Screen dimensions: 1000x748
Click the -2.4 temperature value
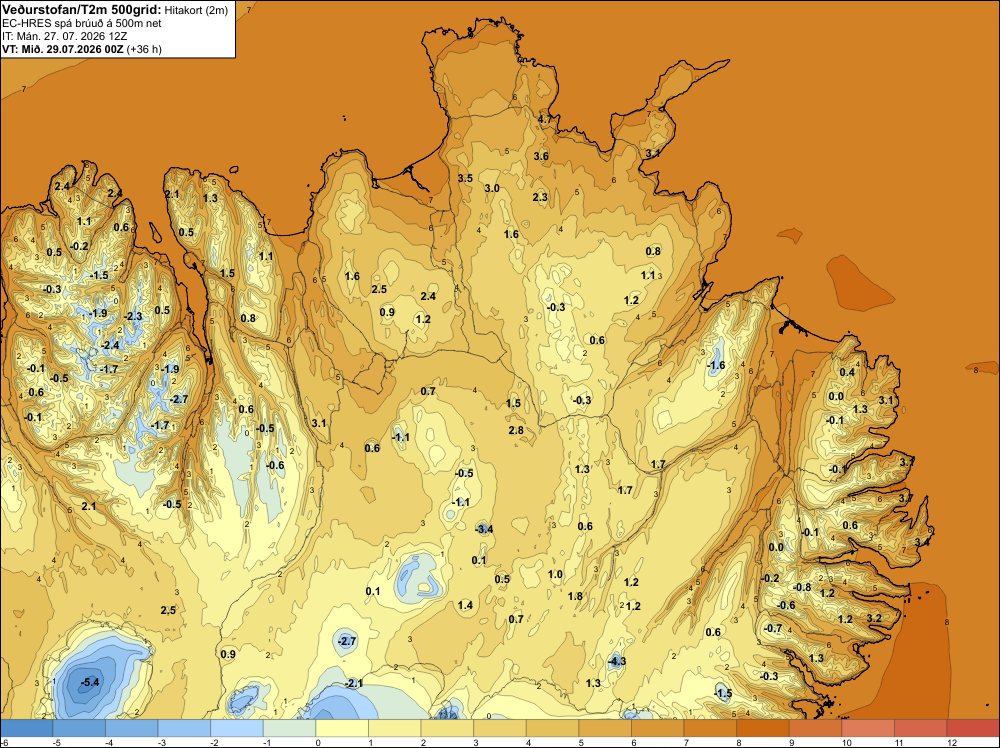coord(110,345)
